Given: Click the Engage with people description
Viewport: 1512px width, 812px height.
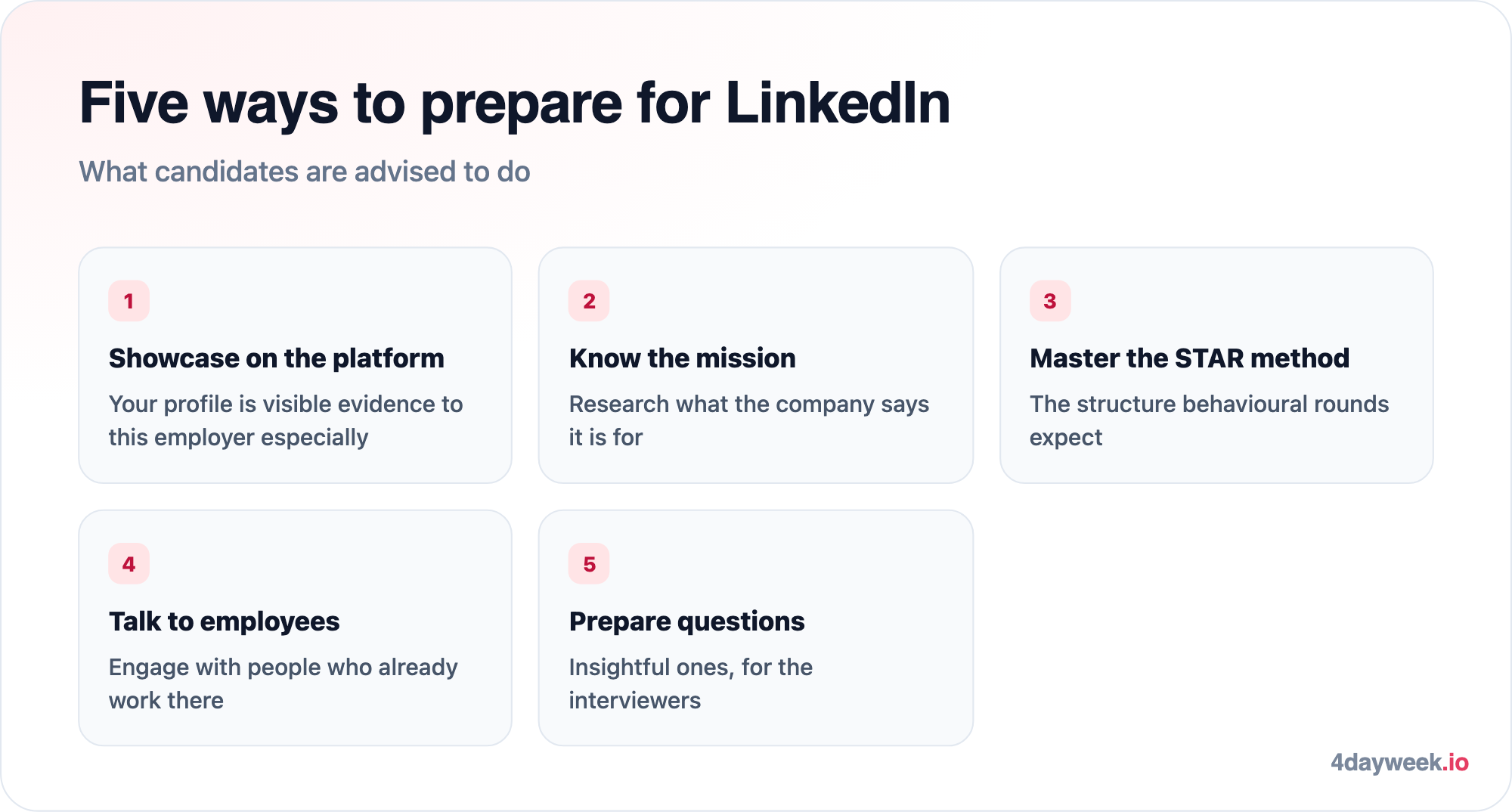Looking at the screenshot, I should (x=283, y=683).
